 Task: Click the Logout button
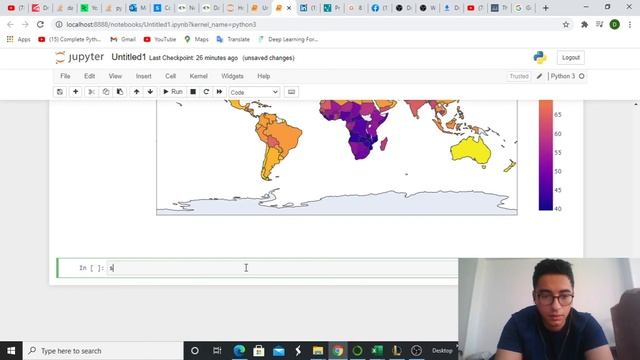click(571, 58)
